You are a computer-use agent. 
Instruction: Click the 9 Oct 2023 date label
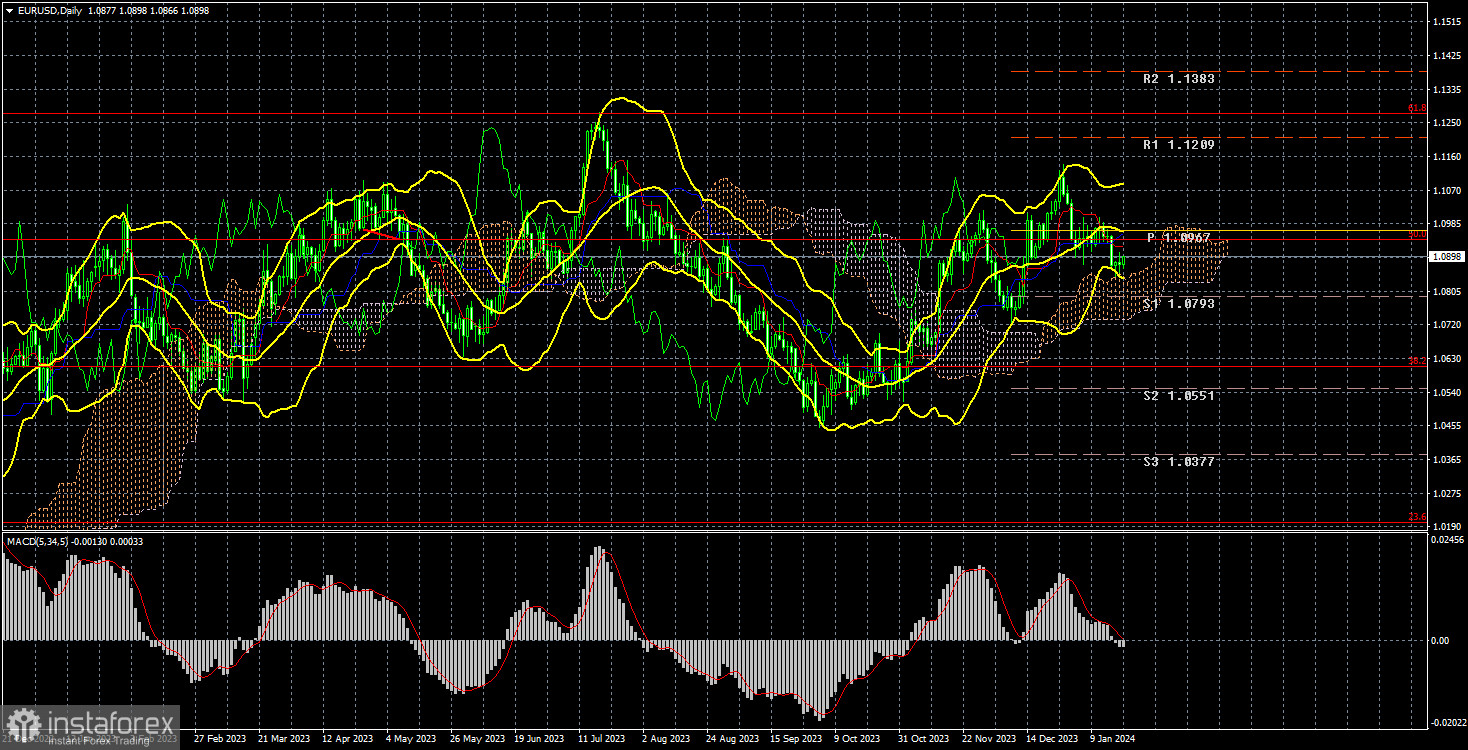pyautogui.click(x=859, y=739)
